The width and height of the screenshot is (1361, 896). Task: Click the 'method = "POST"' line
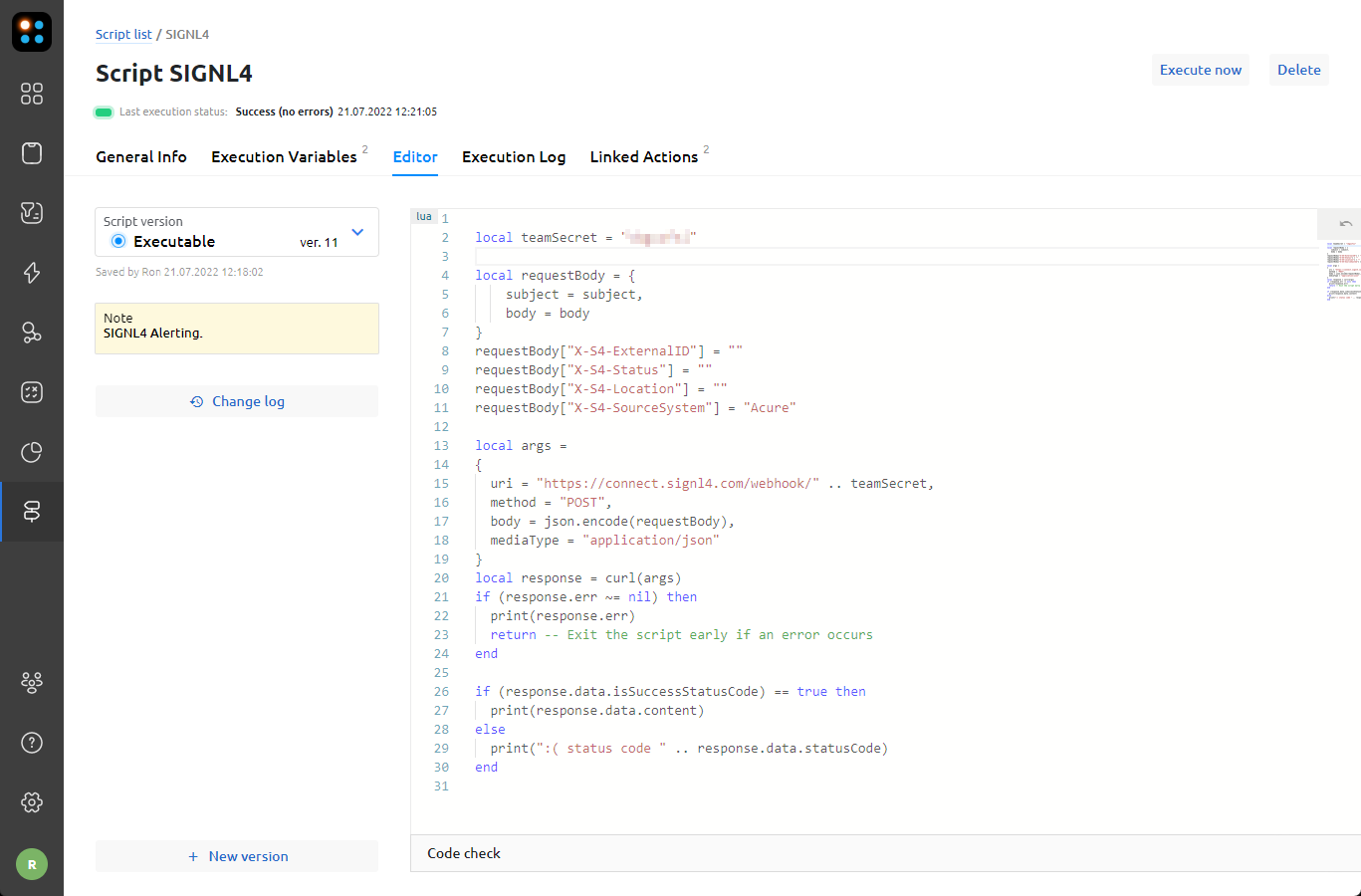[x=551, y=502]
